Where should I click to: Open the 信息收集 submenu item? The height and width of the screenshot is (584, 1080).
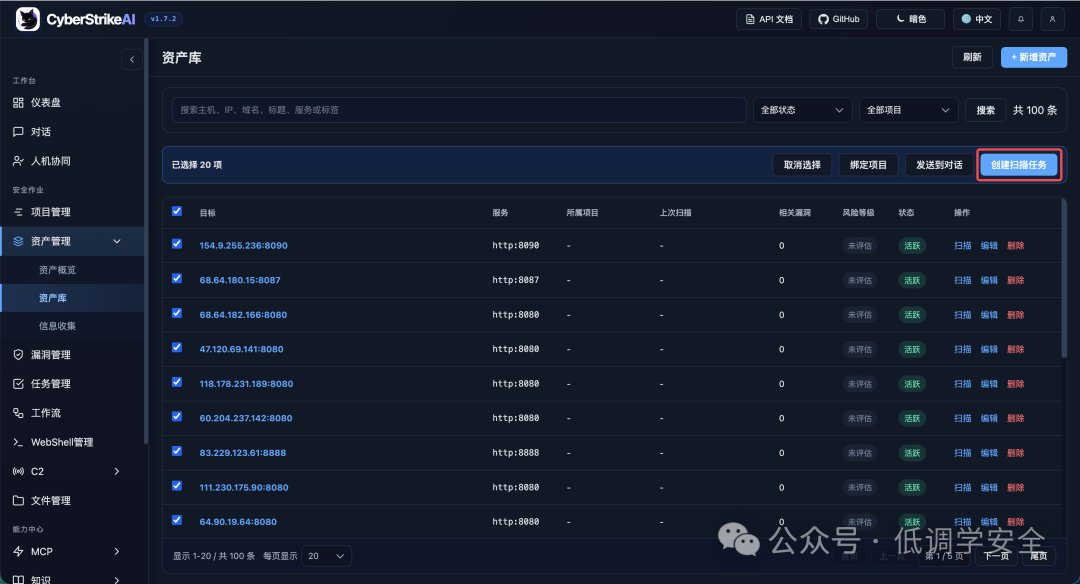coord(57,326)
